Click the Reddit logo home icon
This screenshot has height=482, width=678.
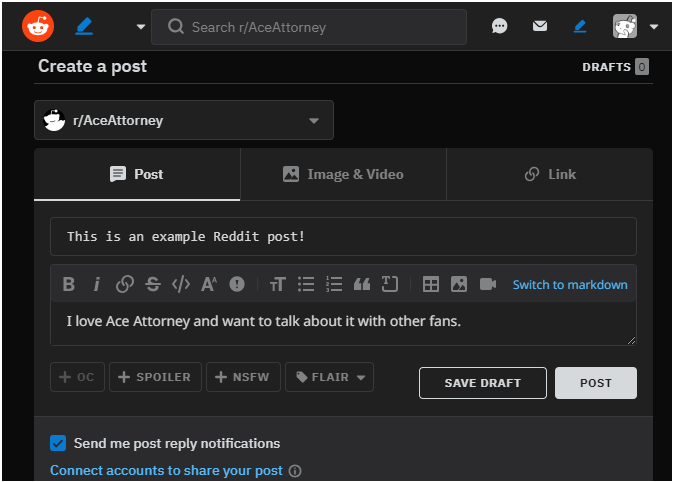(38, 26)
